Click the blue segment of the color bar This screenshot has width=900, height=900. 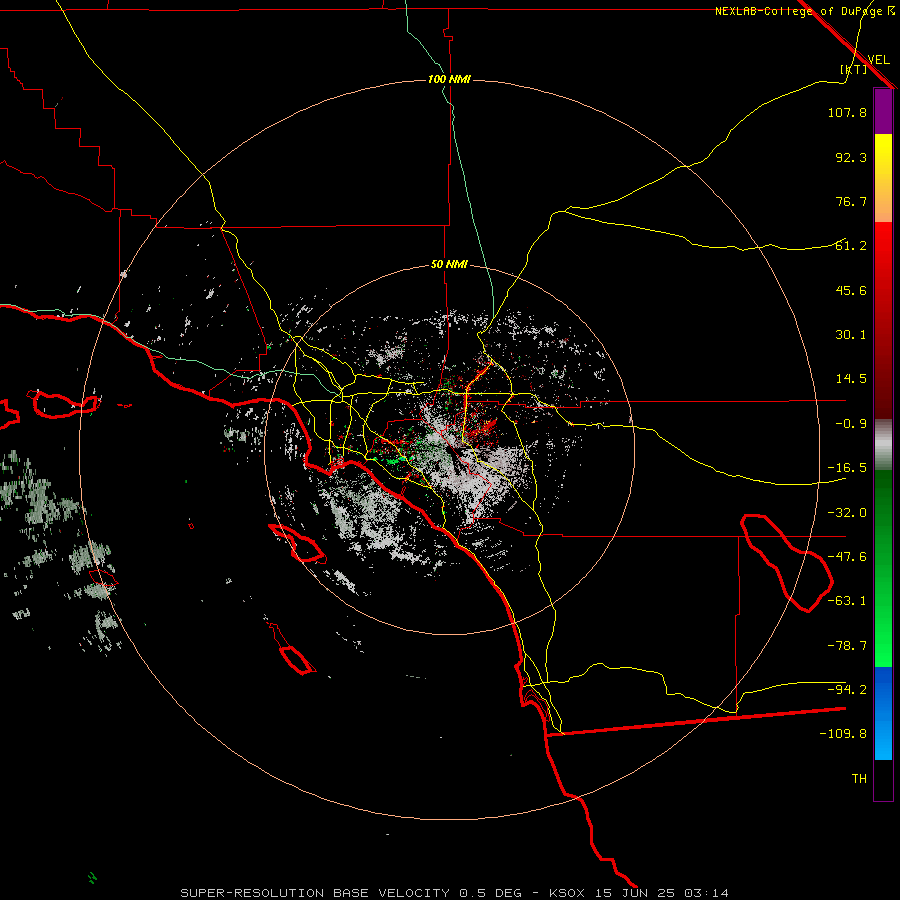click(x=883, y=713)
